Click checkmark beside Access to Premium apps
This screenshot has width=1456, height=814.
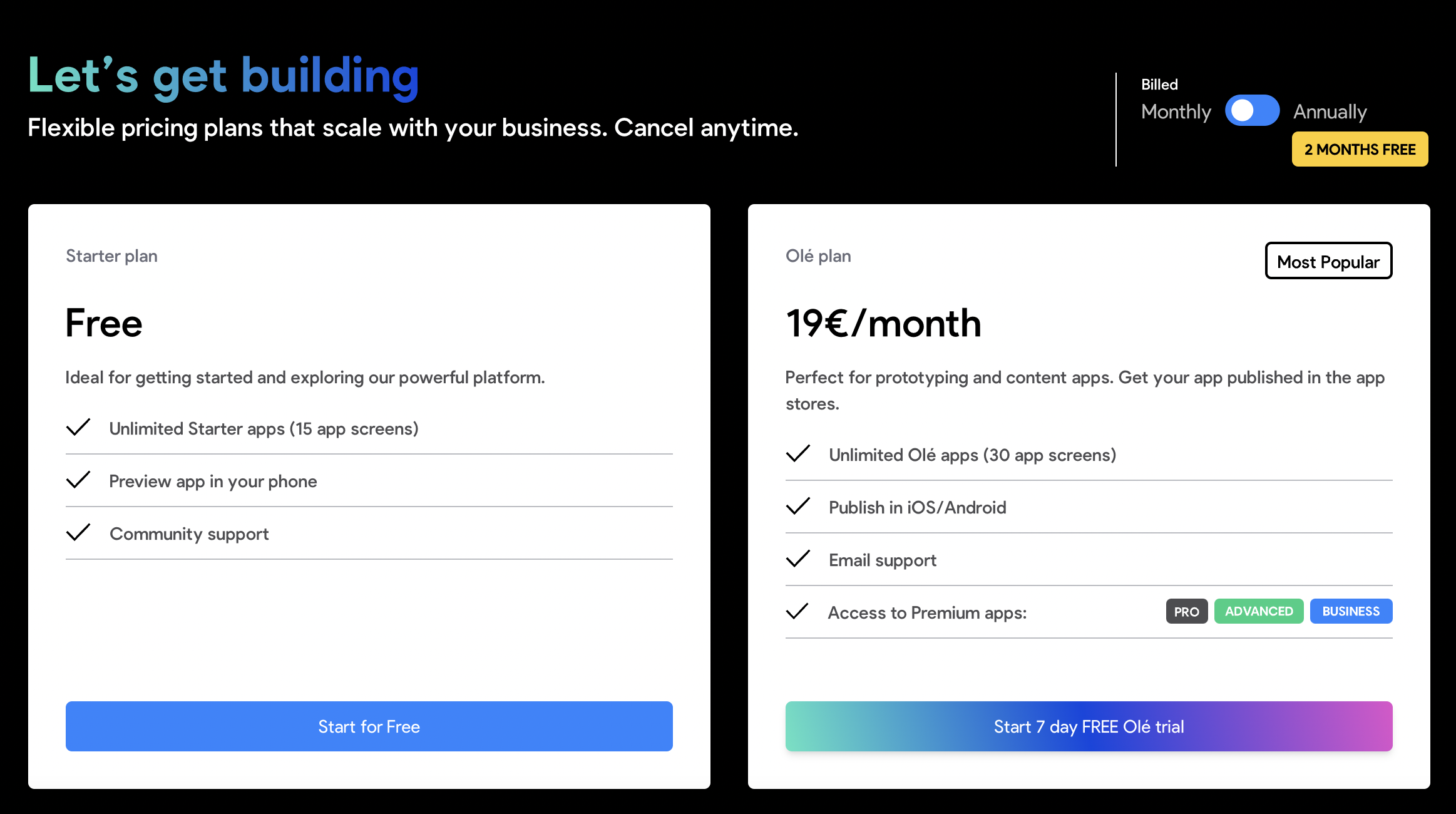tap(798, 612)
